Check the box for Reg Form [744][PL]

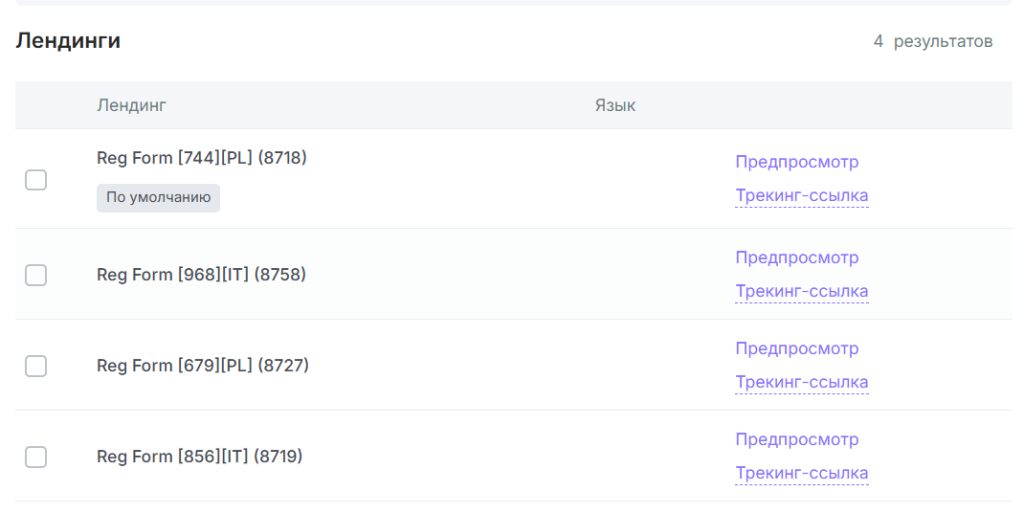(36, 180)
